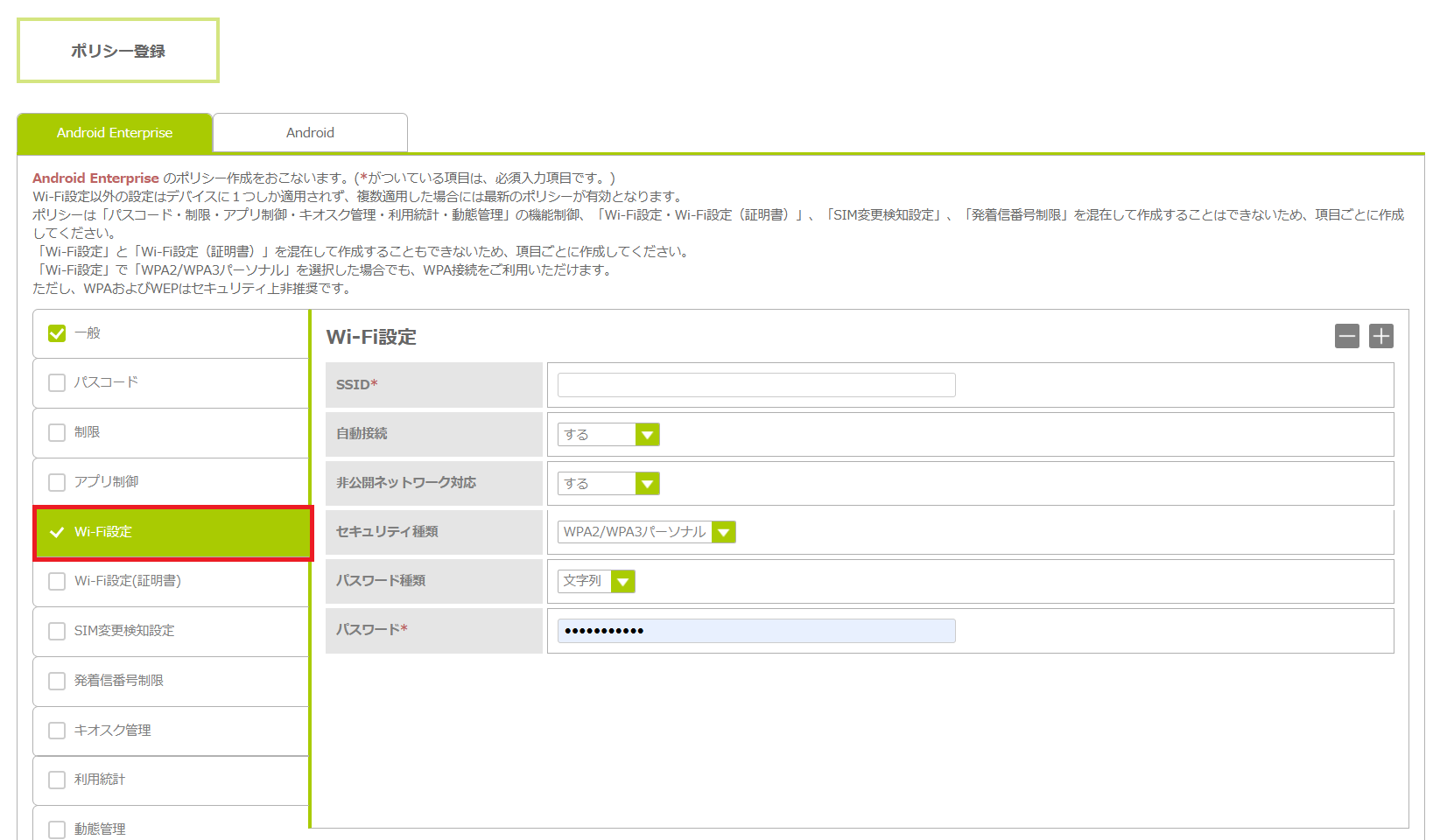Select the キオスク管理 checkbox

57,731
